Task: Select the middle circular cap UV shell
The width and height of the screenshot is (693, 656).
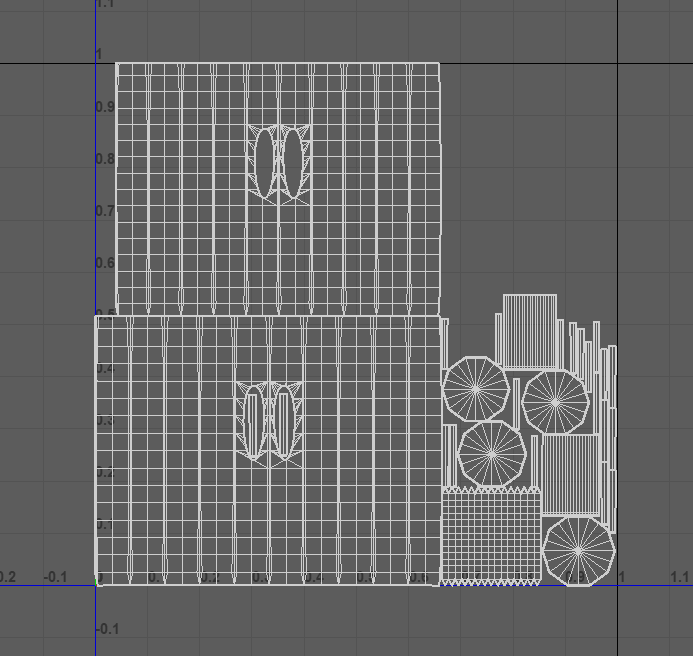Action: 492,453
